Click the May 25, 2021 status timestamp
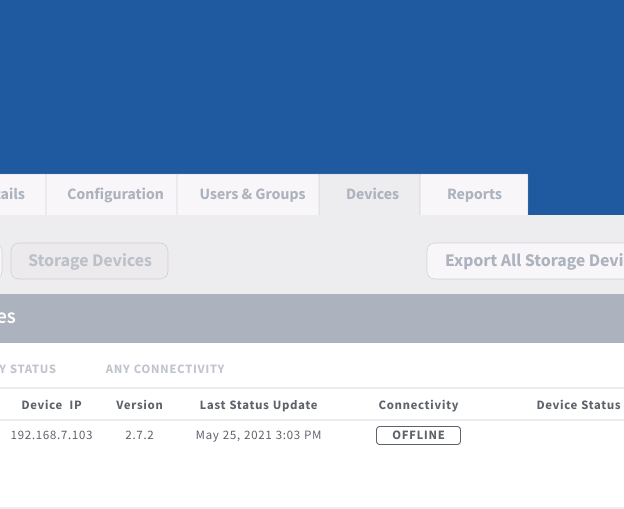This screenshot has width=624, height=509. (x=258, y=435)
